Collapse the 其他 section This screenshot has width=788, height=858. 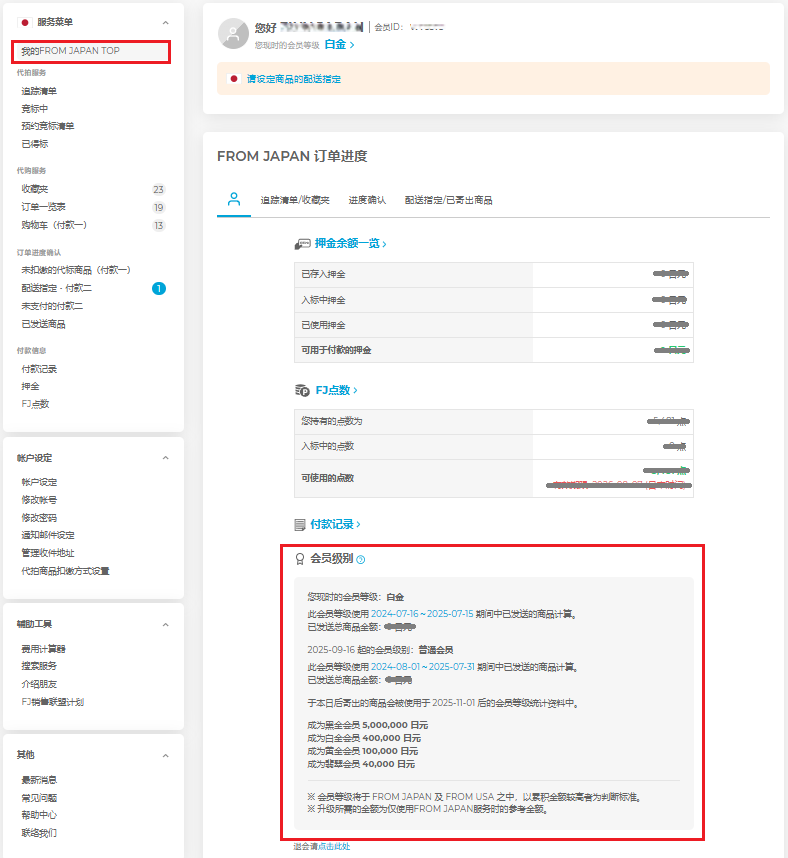[165, 755]
